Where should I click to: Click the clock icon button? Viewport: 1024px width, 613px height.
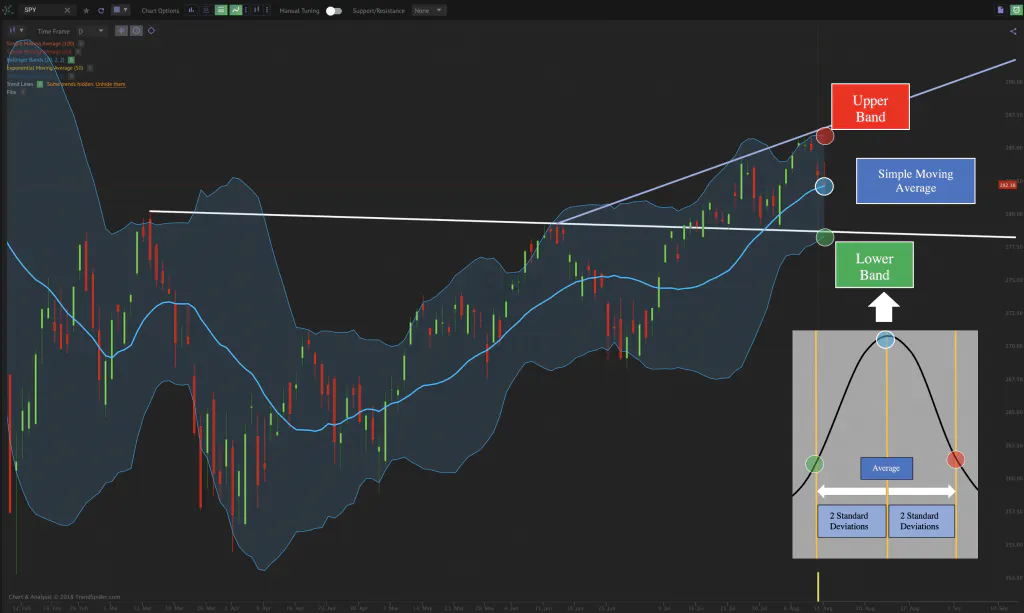coord(136,31)
